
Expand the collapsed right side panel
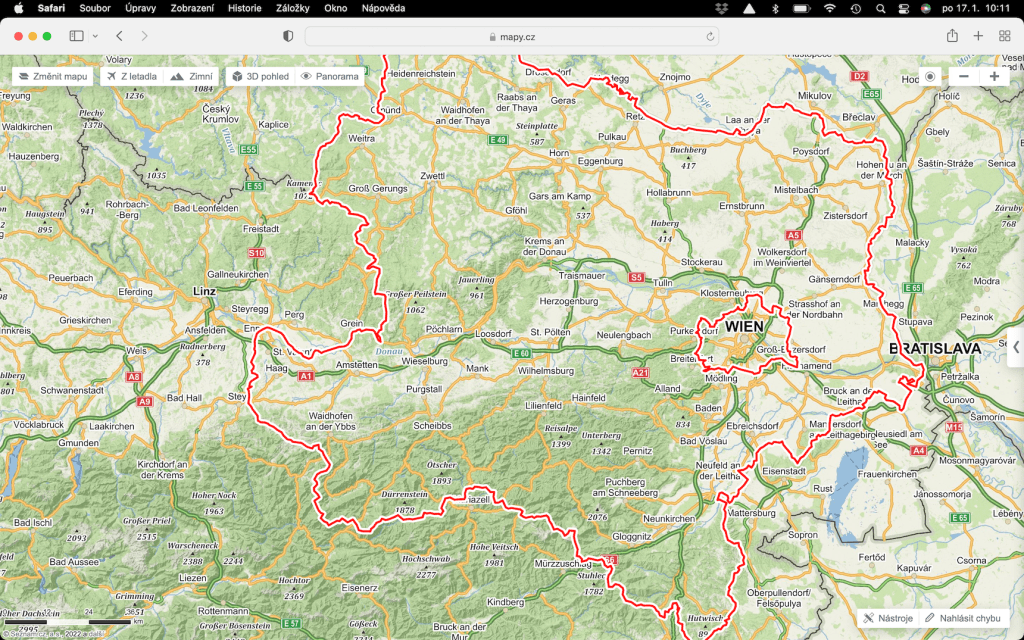click(1015, 347)
